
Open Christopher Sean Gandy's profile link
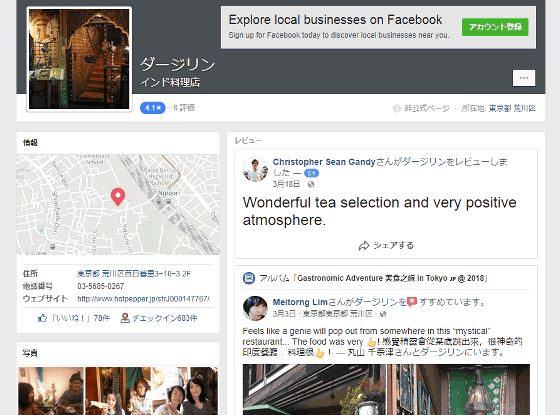(x=324, y=162)
